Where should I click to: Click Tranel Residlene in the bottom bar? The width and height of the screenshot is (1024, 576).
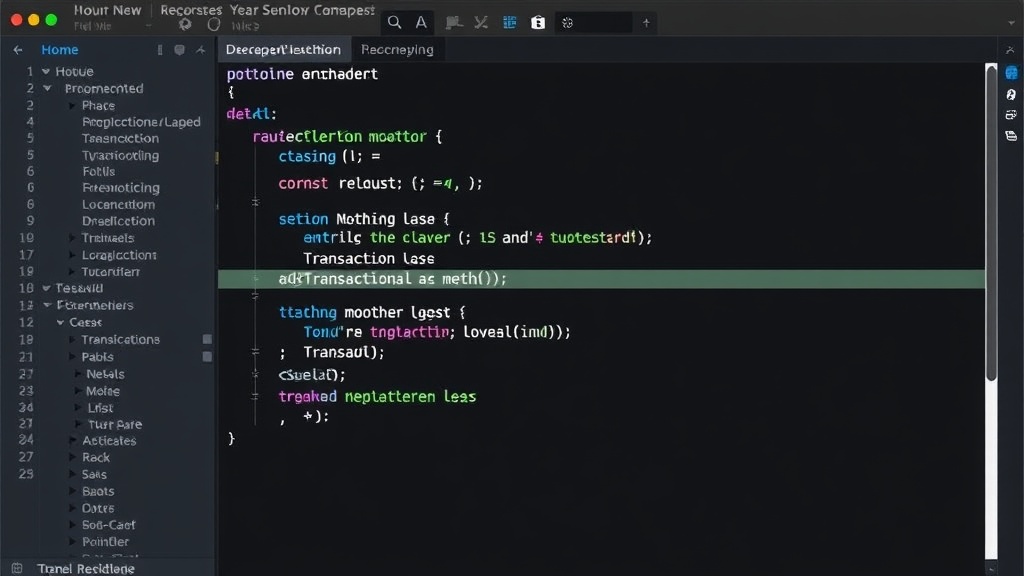pyautogui.click(x=86, y=569)
